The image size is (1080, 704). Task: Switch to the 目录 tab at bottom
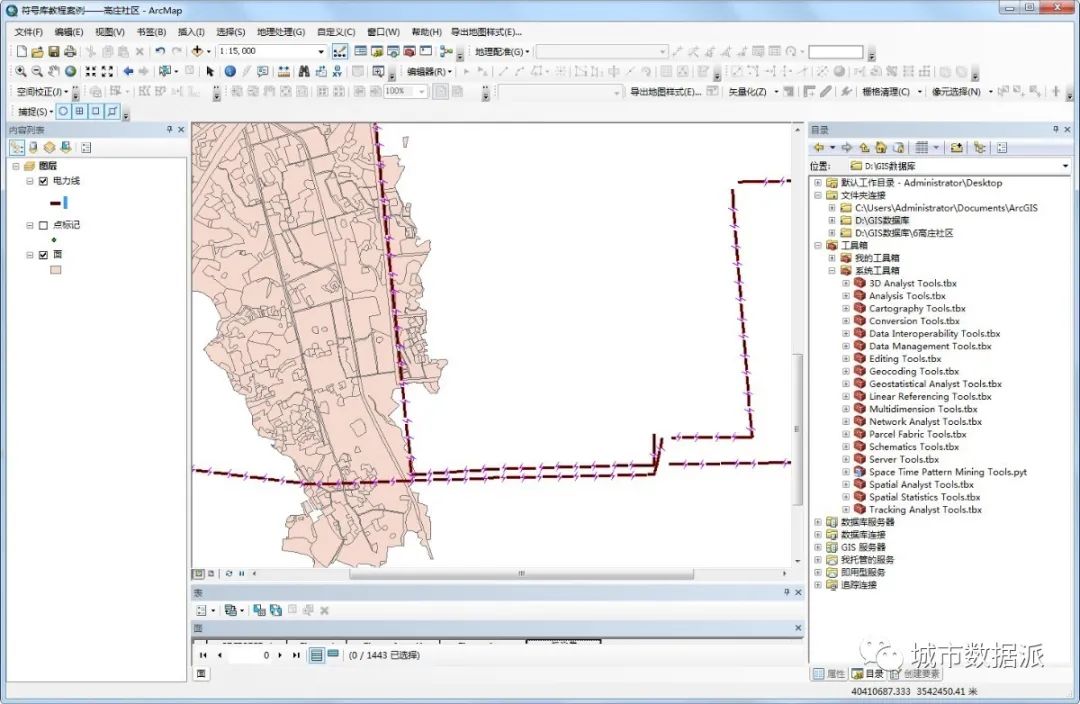(867, 674)
